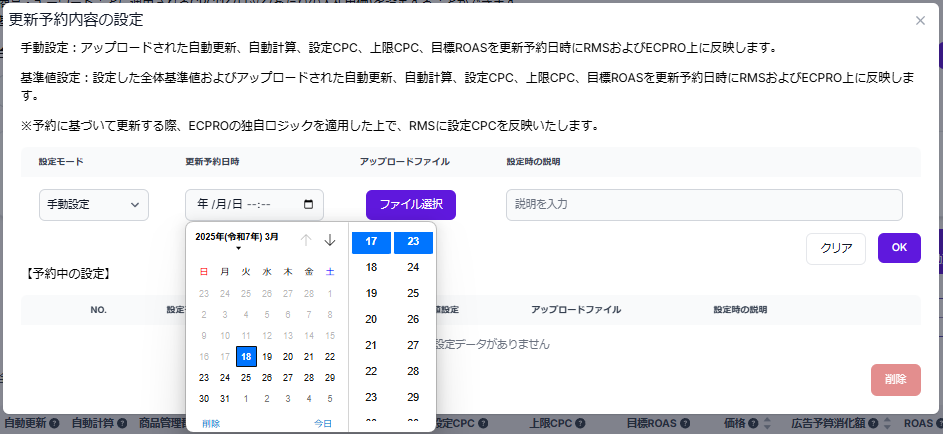This screenshot has width=943, height=434.
Task: Go to next month with down arrow
Action: pyautogui.click(x=330, y=240)
